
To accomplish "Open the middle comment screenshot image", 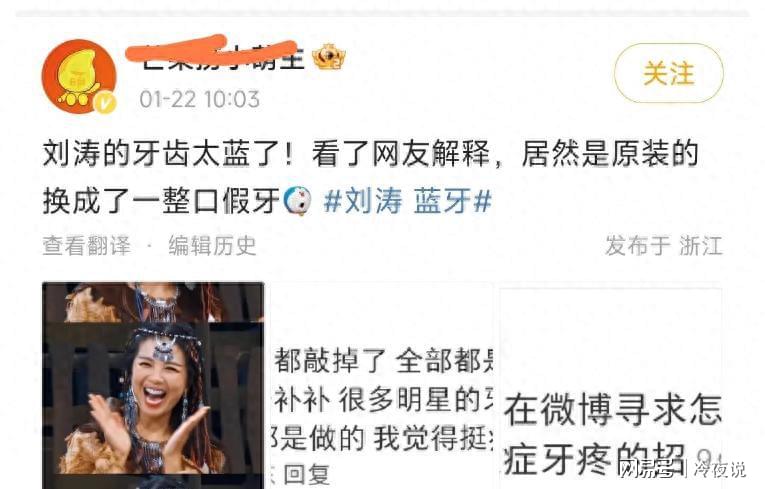I will [382, 385].
